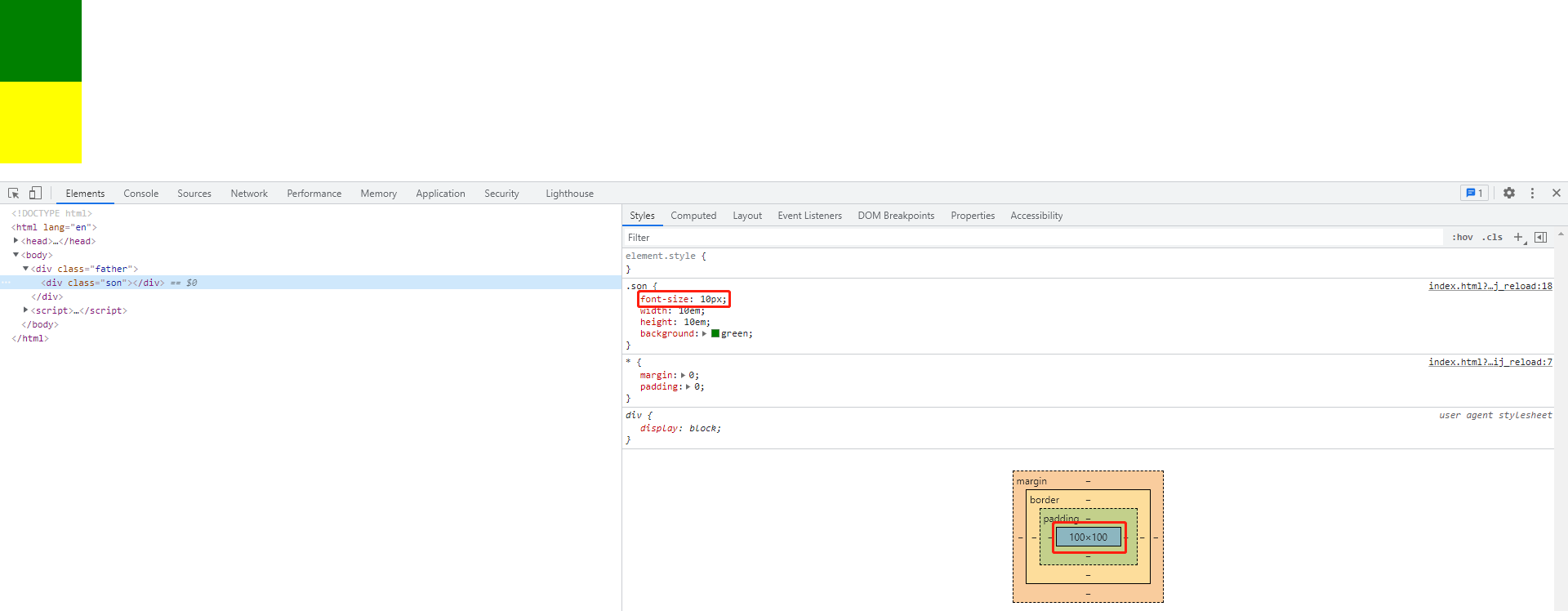Expand the background shorthand property arrow
This screenshot has height=611, width=1568.
coord(705,333)
